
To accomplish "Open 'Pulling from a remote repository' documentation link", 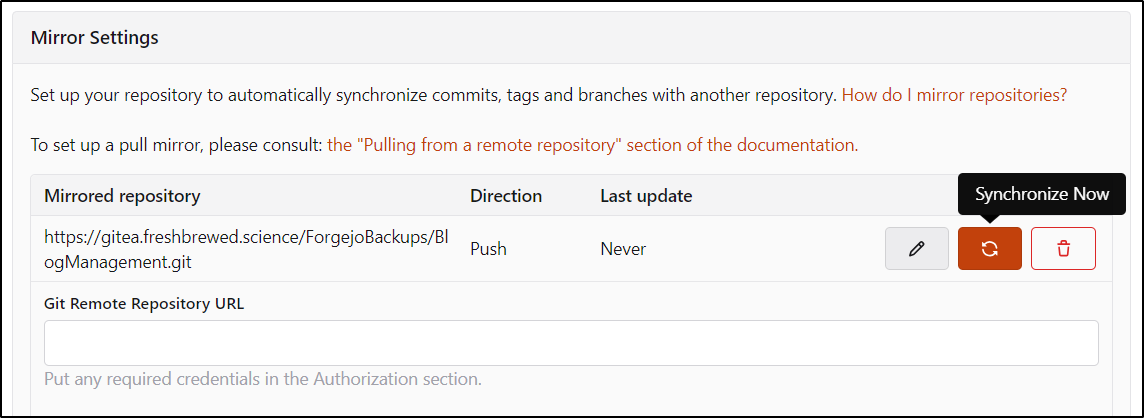I will [592, 145].
